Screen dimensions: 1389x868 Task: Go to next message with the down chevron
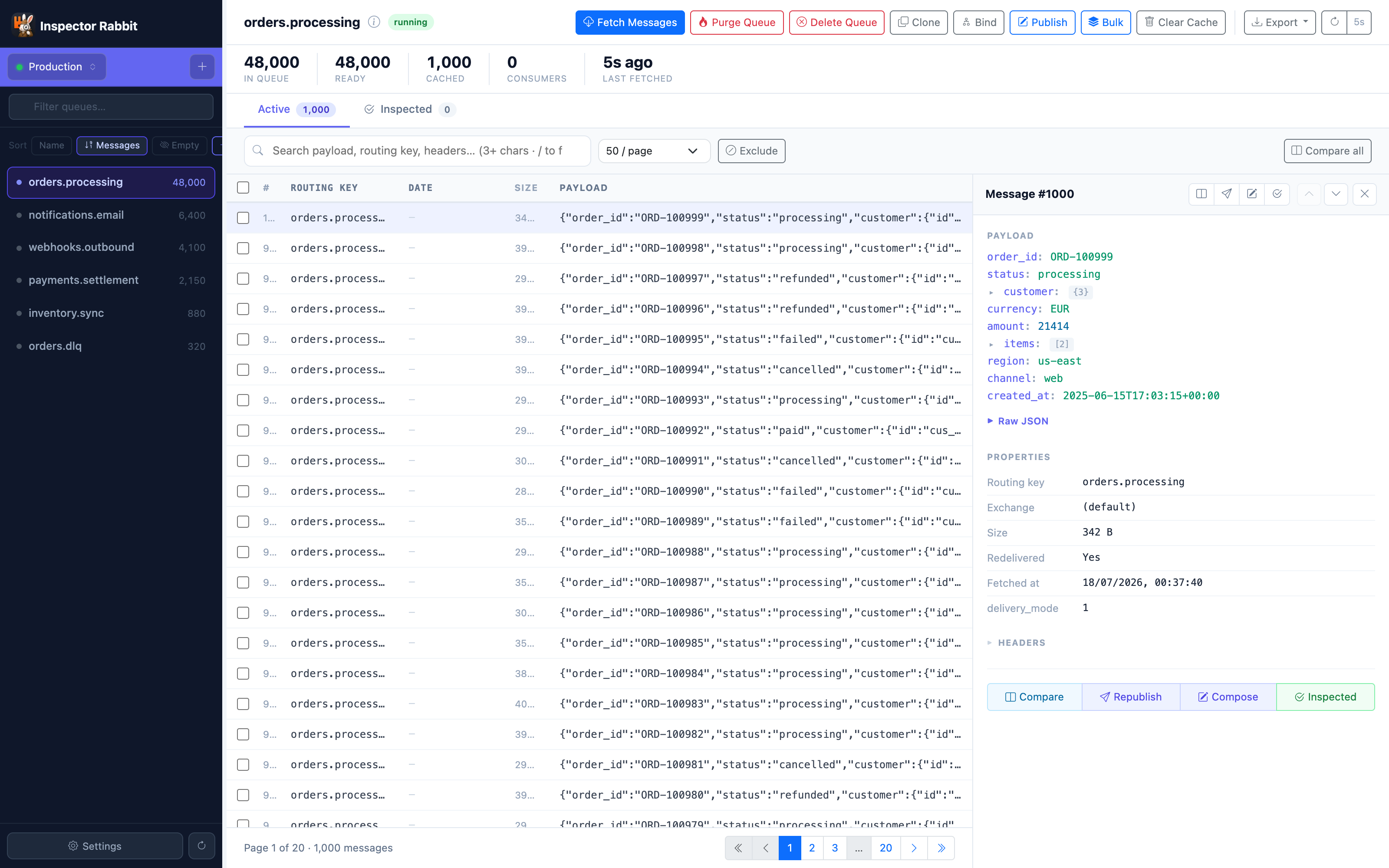click(1336, 194)
